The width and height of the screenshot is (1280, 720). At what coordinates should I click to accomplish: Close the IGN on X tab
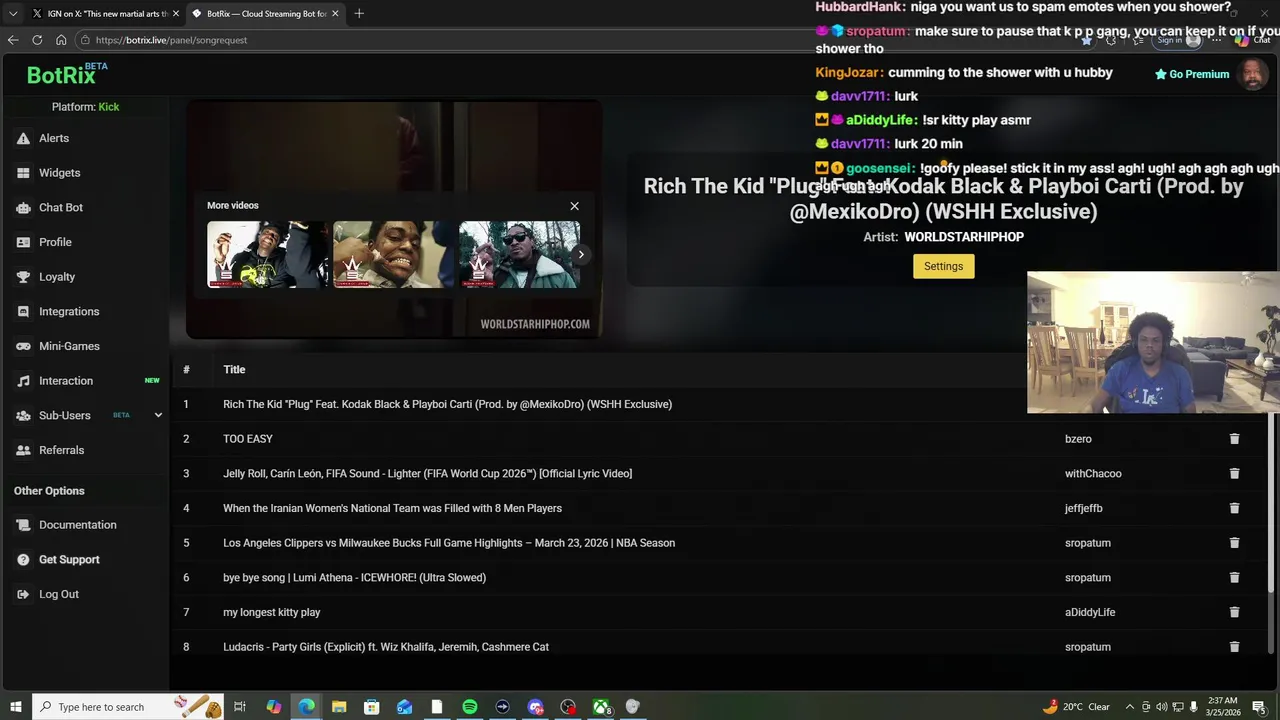coord(176,14)
